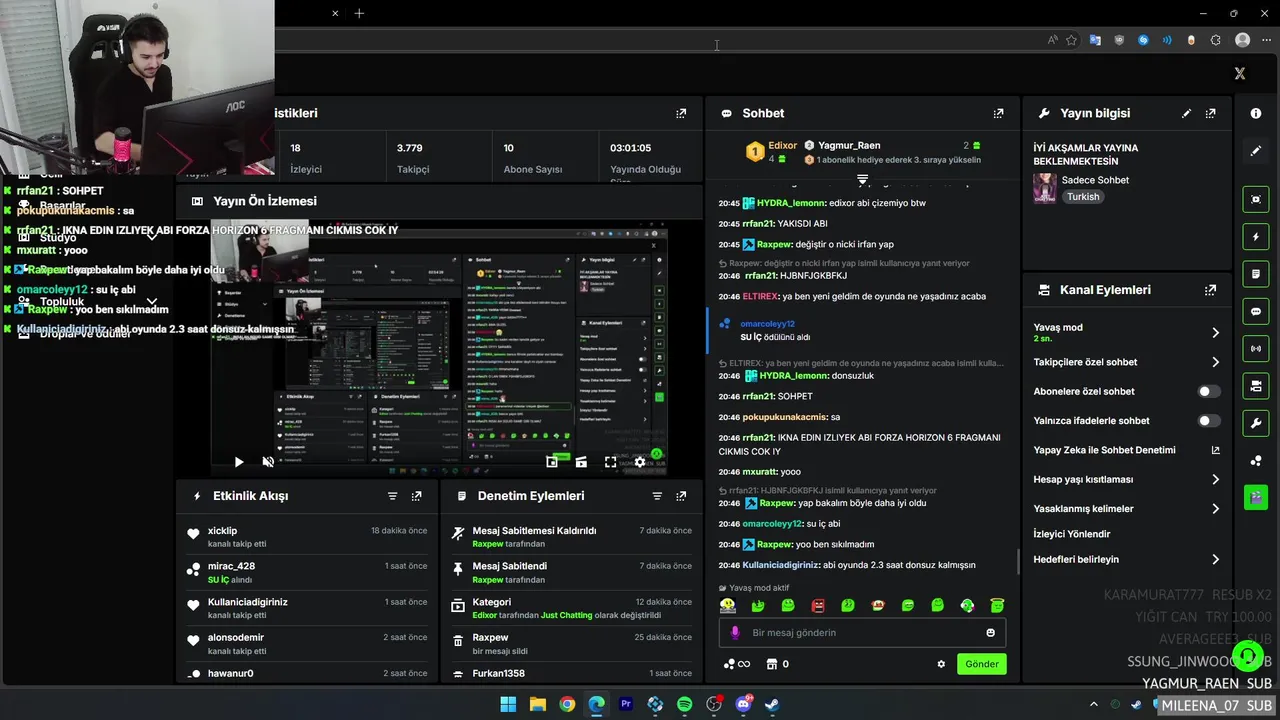Screen dimensions: 1280x720
Task: Toggle the chat bubble widget in sidebar
Action: point(1256,311)
